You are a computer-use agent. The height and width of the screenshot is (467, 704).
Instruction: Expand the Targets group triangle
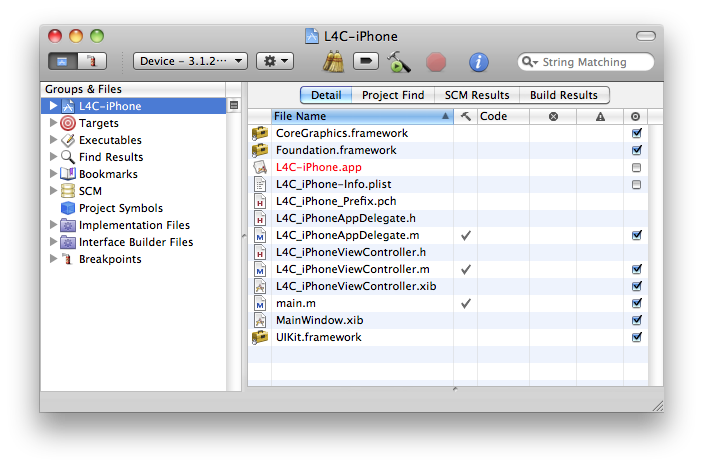pyautogui.click(x=53, y=123)
